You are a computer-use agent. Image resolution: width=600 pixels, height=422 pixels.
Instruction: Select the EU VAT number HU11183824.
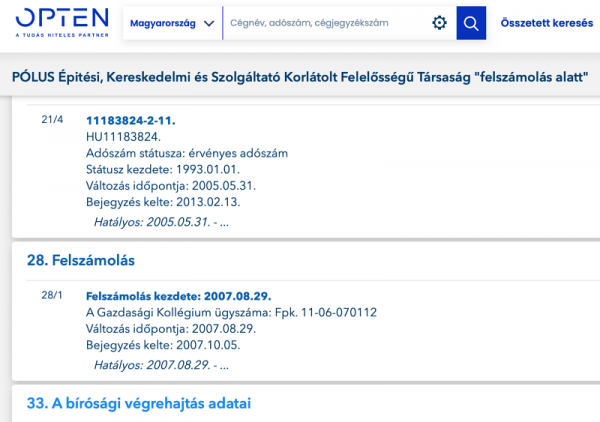[123, 137]
